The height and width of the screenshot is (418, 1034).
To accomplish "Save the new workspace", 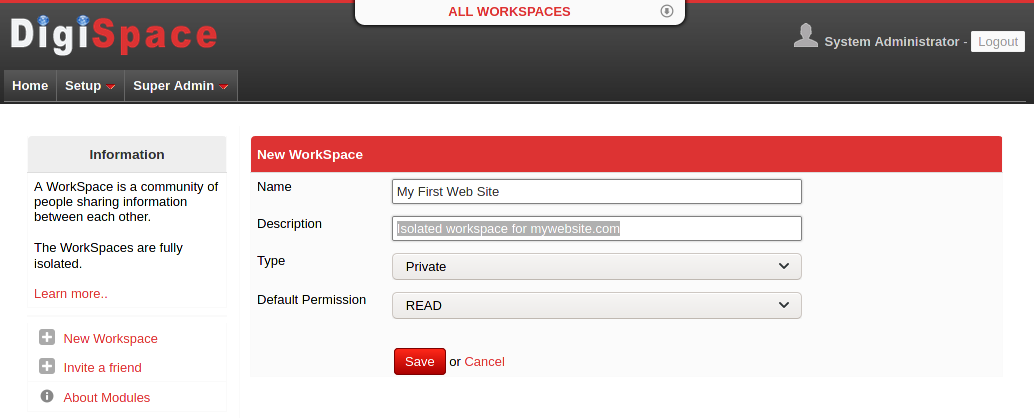I will point(420,361).
